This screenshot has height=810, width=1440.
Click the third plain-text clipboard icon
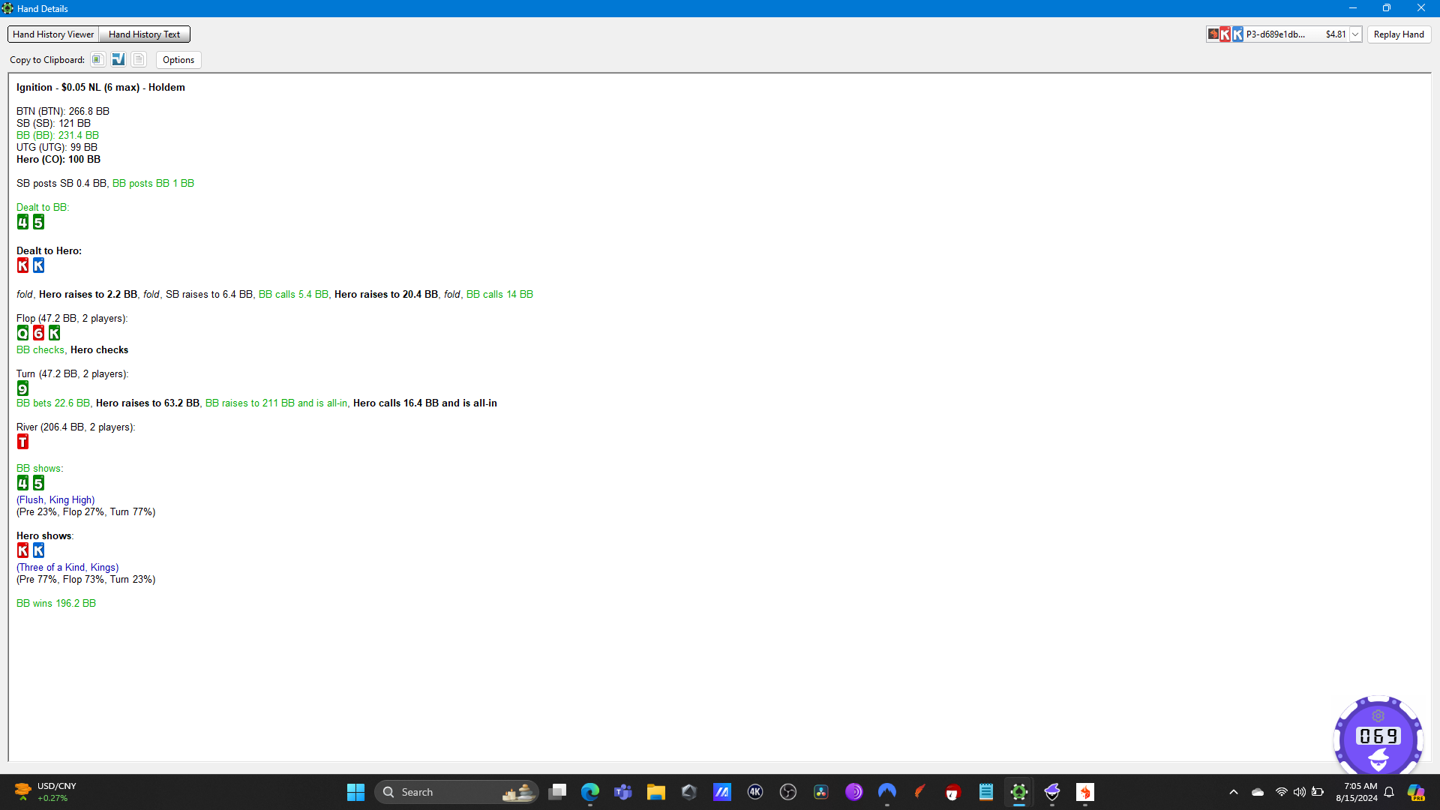tap(139, 60)
